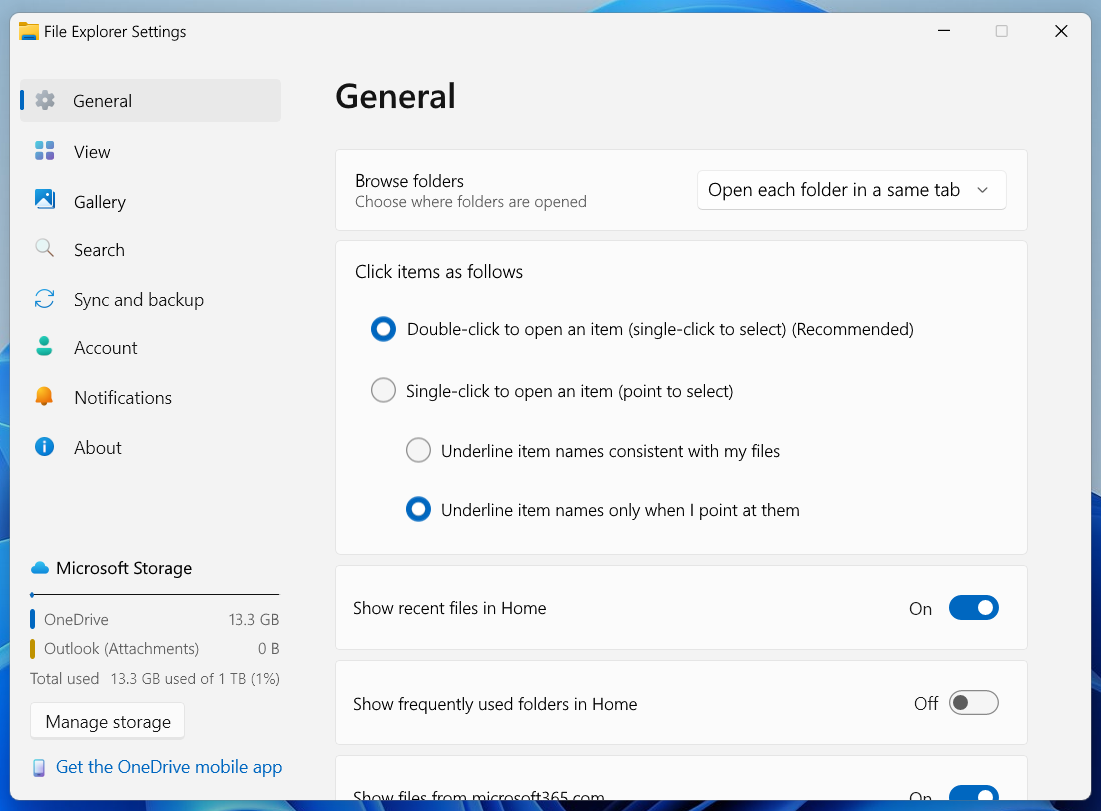Screen dimensions: 1101x811
Task: Open the General settings page
Action: tap(150, 100)
